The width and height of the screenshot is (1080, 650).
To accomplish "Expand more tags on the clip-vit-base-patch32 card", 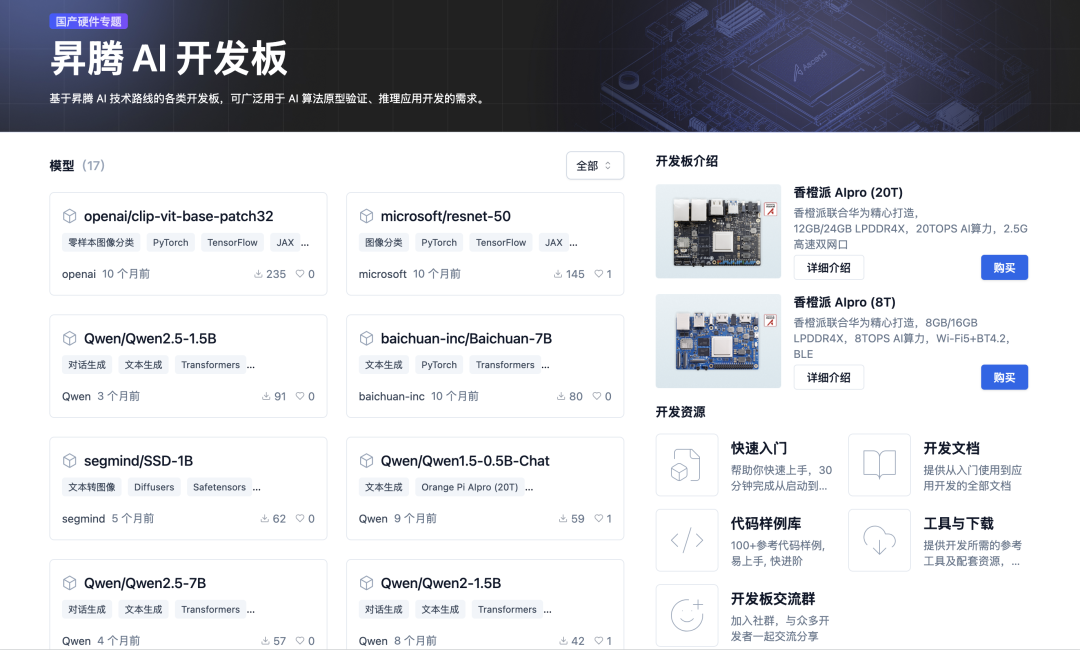I will (305, 243).
